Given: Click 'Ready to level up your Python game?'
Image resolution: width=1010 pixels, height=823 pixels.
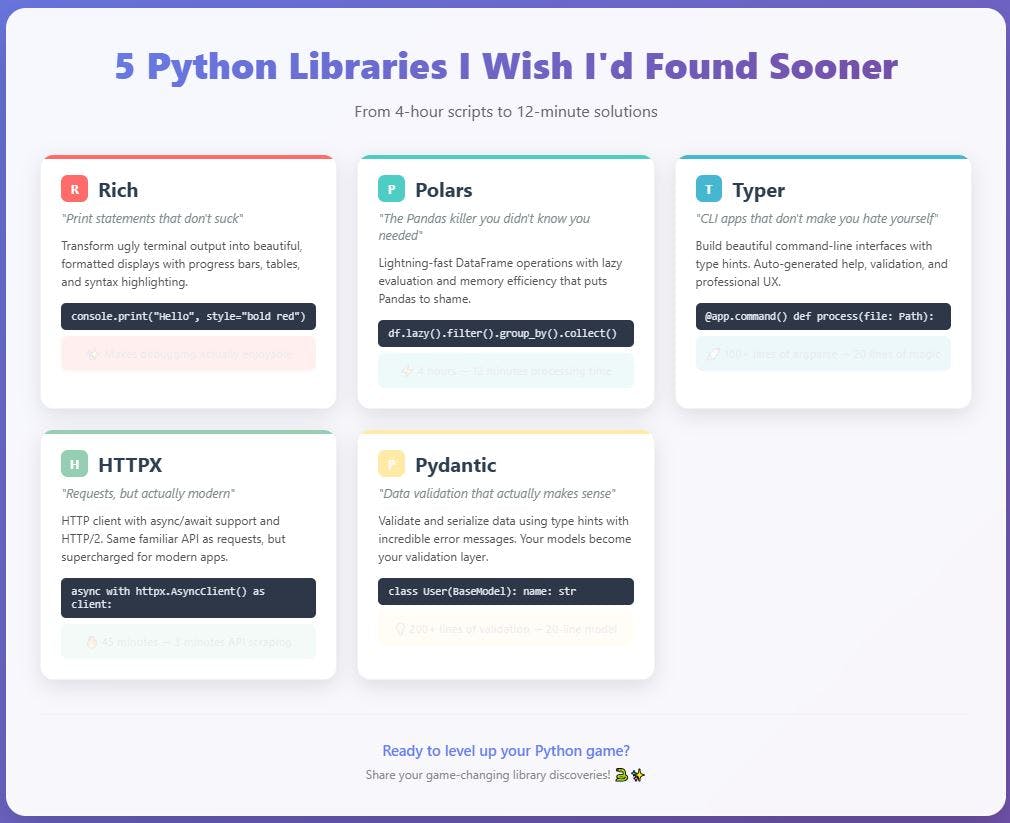Looking at the screenshot, I should [506, 751].
